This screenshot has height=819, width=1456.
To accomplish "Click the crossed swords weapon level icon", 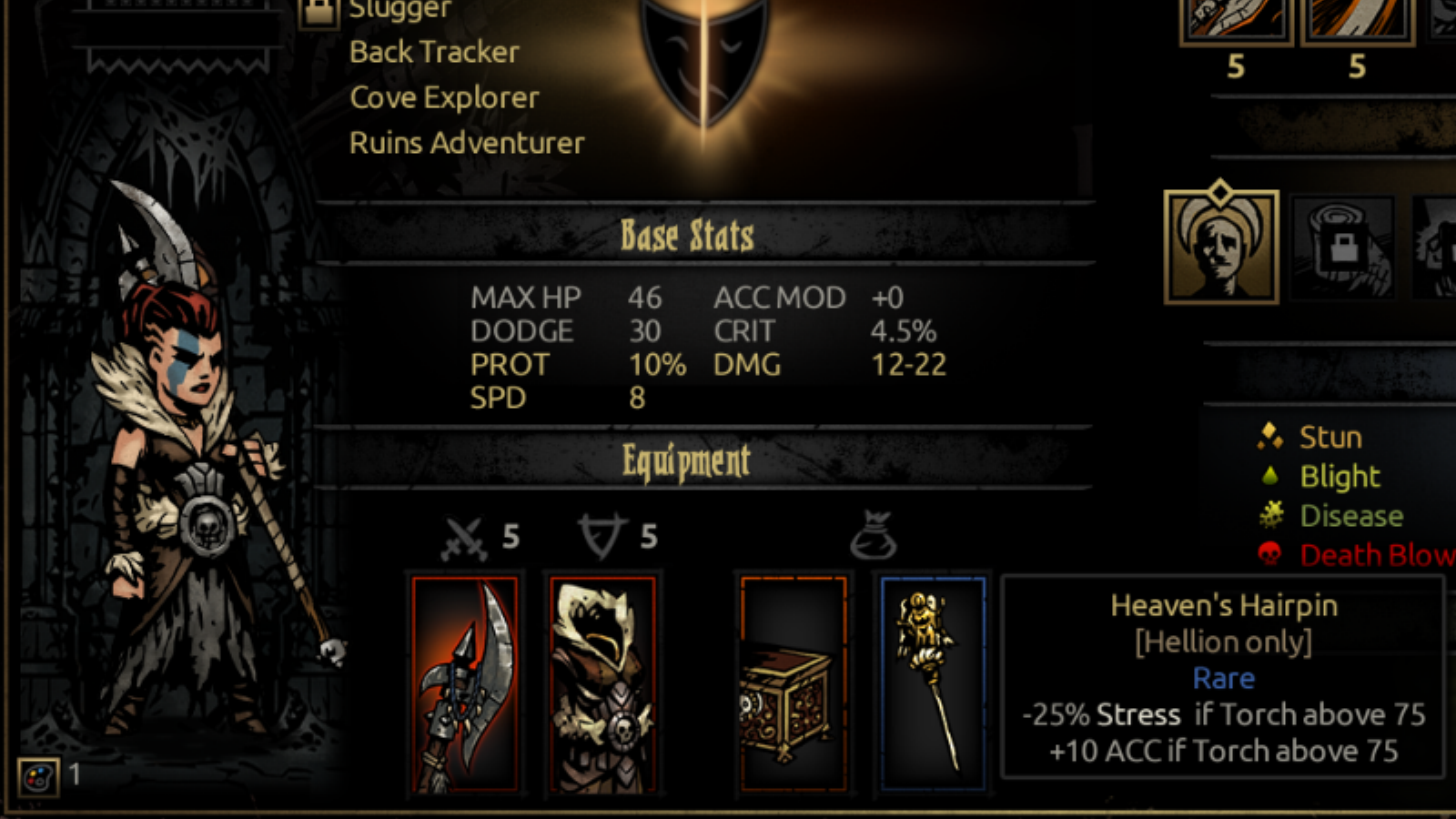I will (x=464, y=538).
